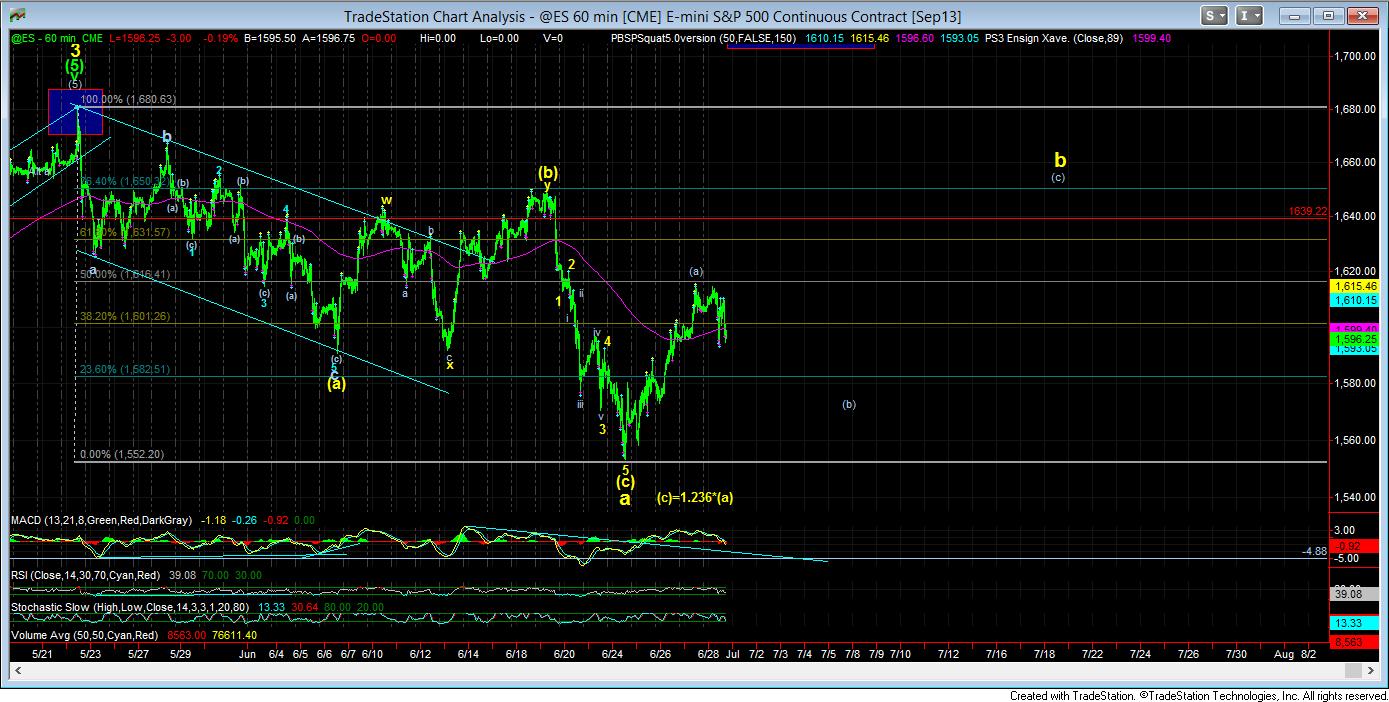Click the cyan 13.33 Stochastic value tag

[1353, 623]
